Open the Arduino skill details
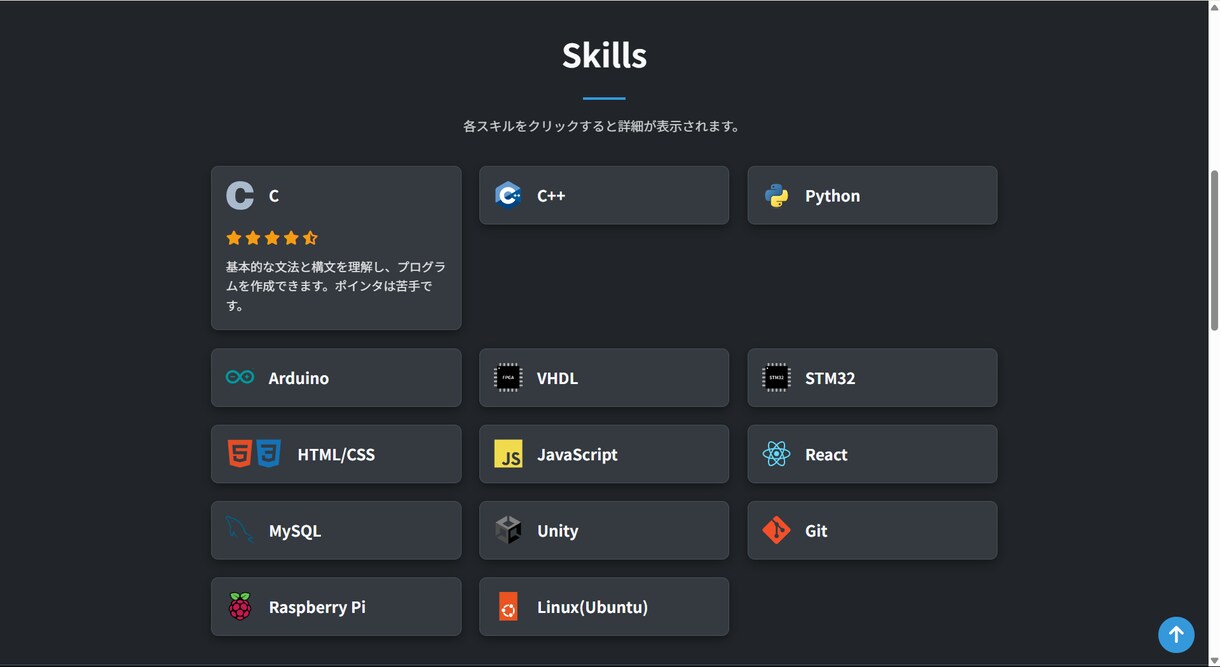This screenshot has width=1220, height=667. coord(336,377)
